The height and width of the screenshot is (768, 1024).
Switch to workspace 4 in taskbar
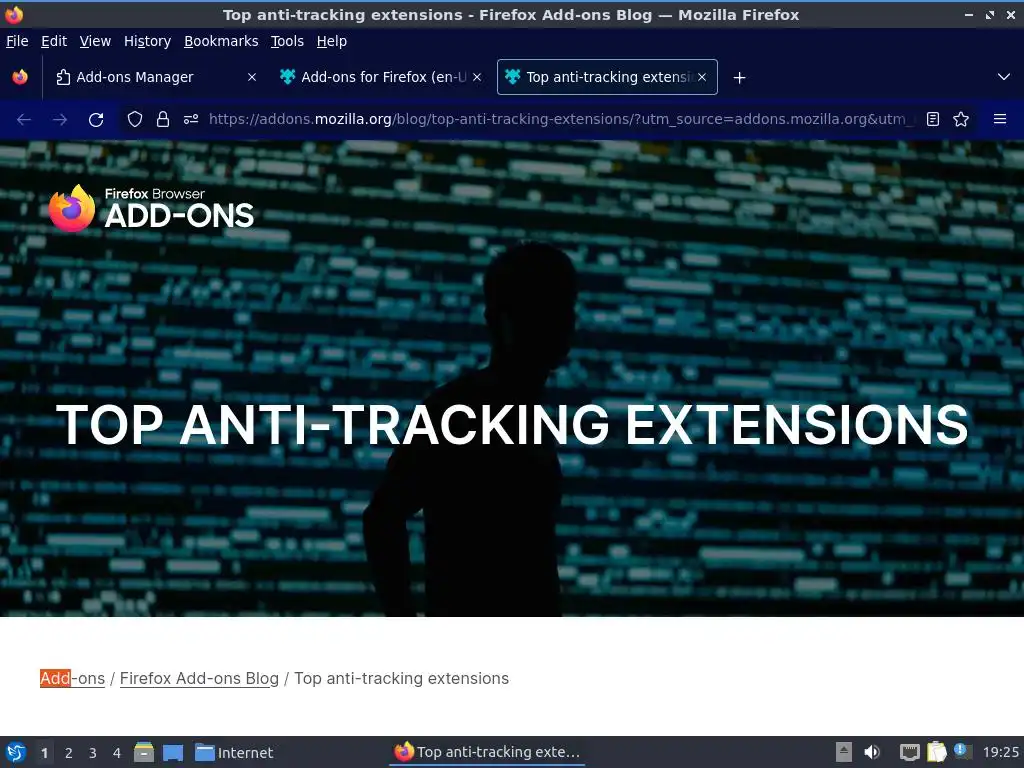[117, 753]
